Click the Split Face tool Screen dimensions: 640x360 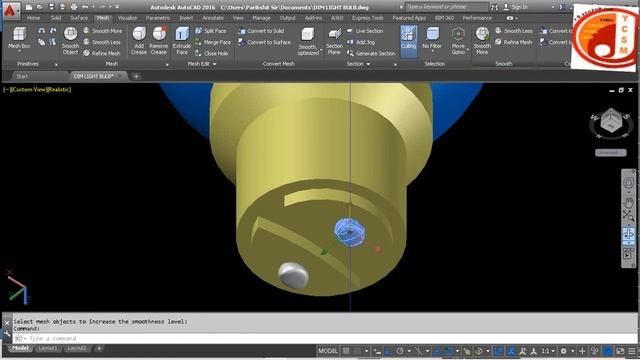pyautogui.click(x=211, y=31)
